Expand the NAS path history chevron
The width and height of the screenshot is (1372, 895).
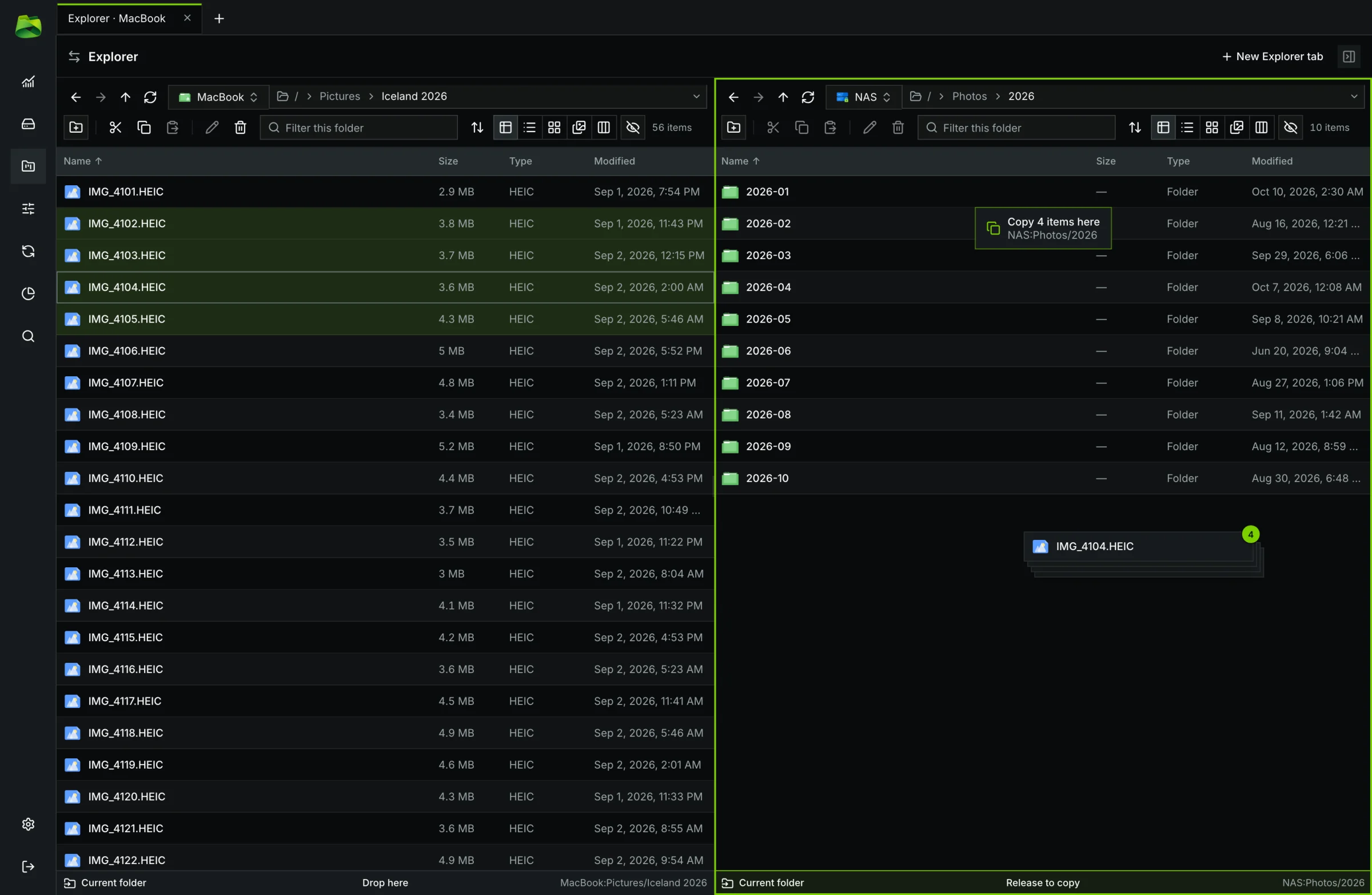coord(1354,96)
